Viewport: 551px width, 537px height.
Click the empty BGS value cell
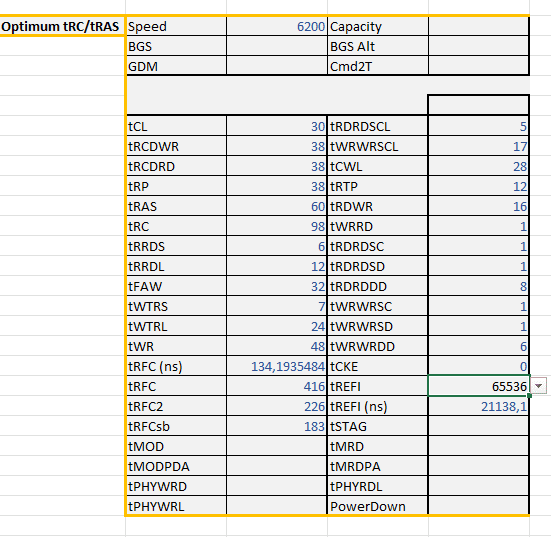tap(277, 46)
